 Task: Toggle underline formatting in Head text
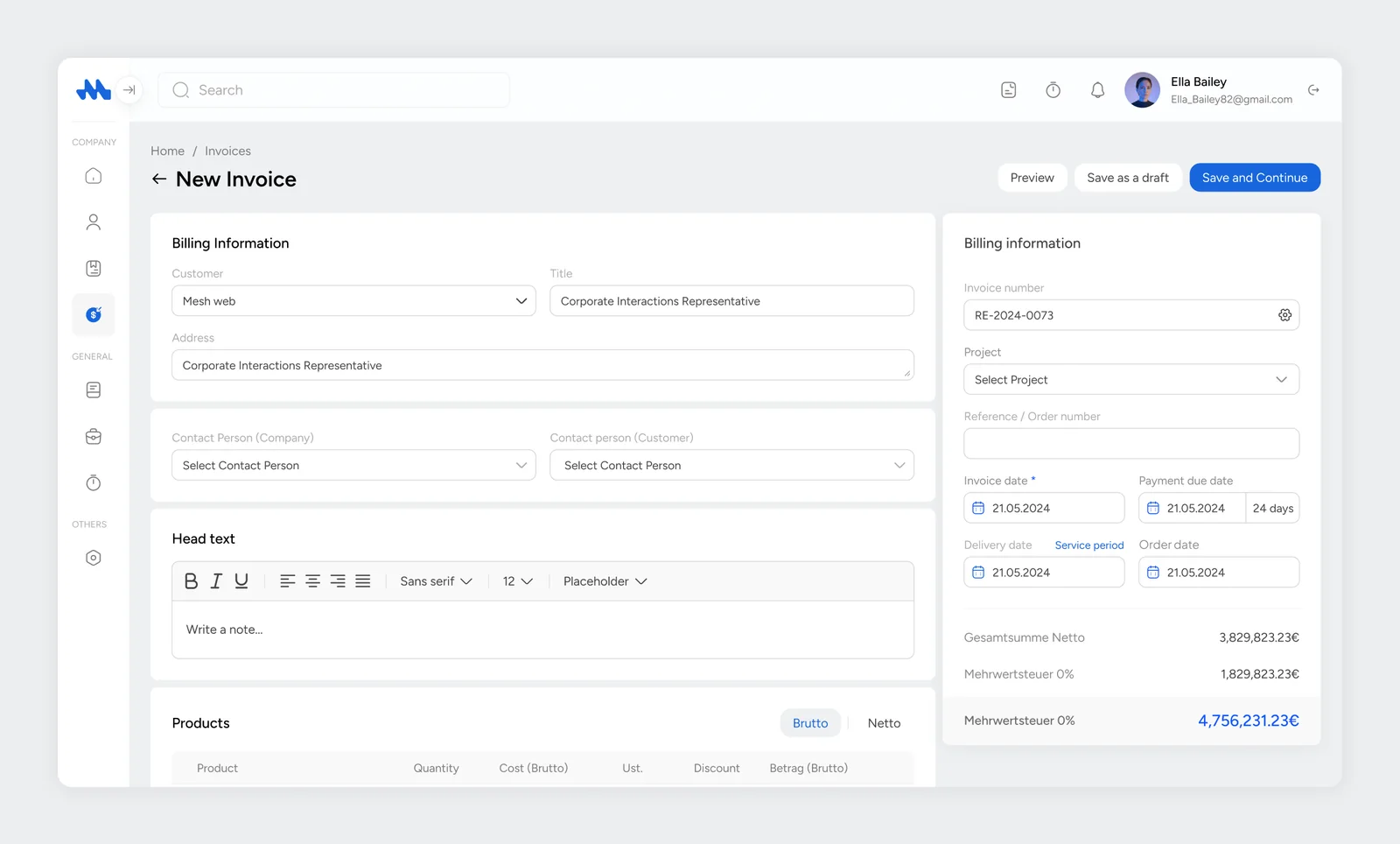[x=241, y=581]
